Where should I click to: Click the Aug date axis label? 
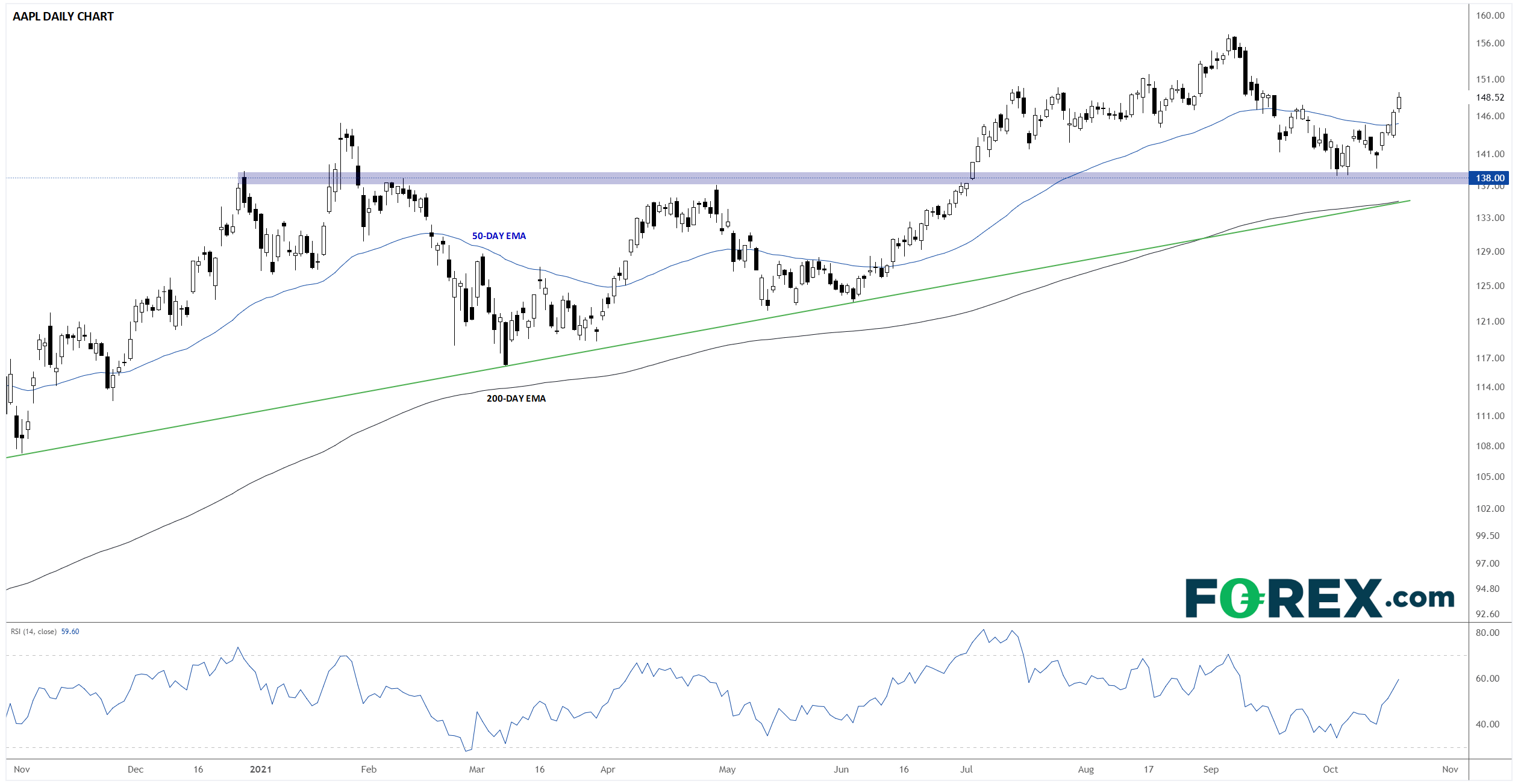1085,769
